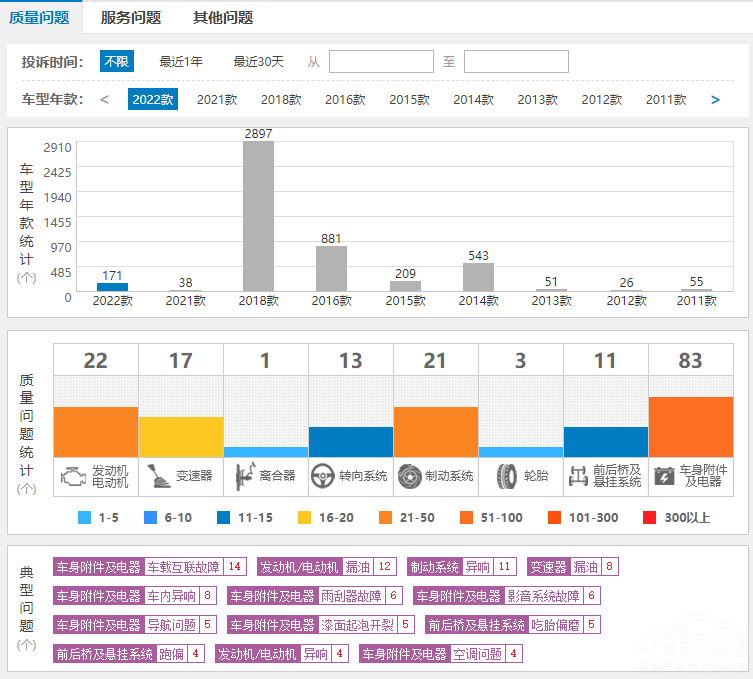This screenshot has height=679, width=753.
Task: Filter complaints by 最近1年
Action: pyautogui.click(x=181, y=62)
